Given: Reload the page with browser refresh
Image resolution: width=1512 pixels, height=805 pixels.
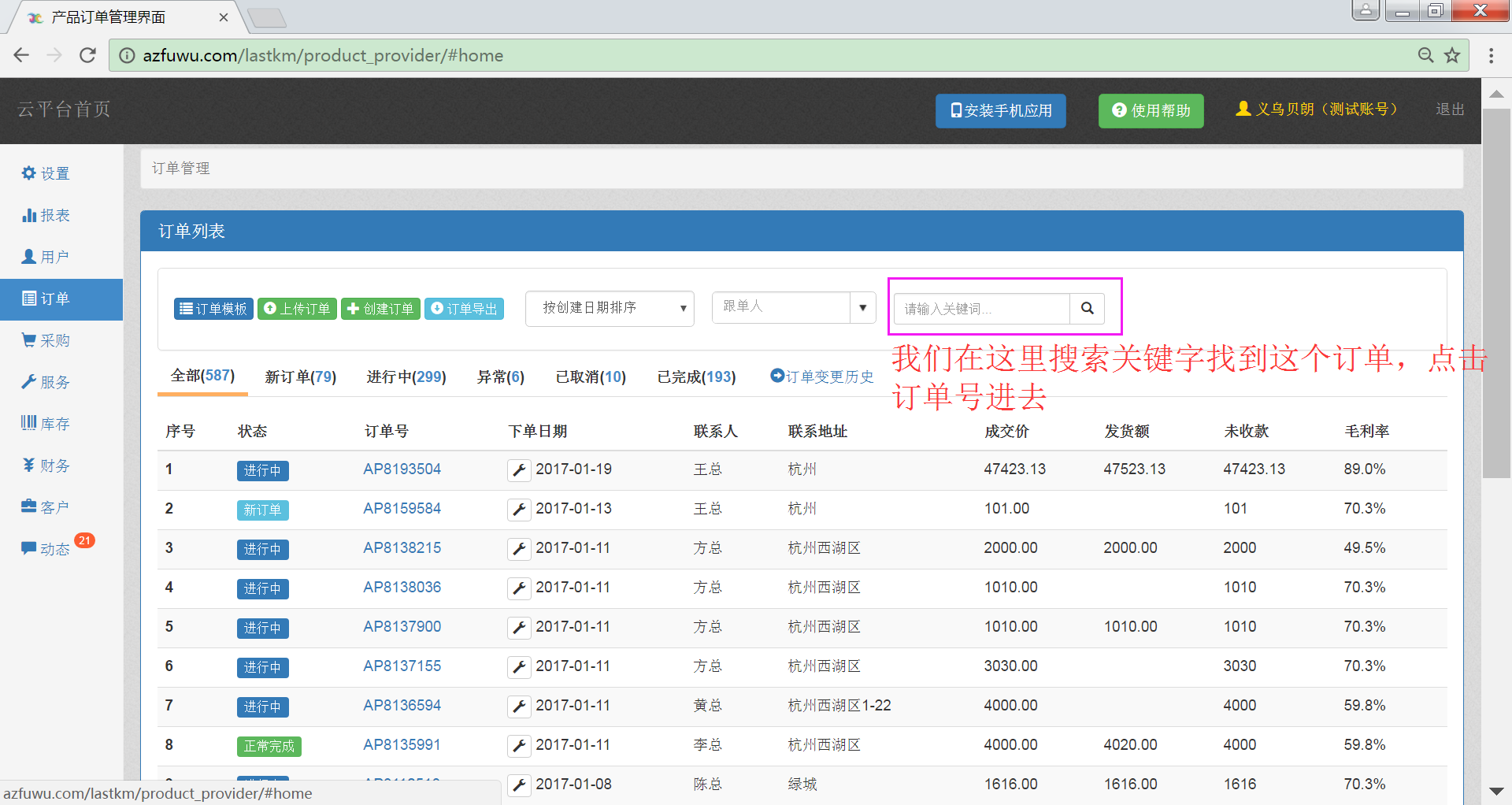Looking at the screenshot, I should 87,55.
